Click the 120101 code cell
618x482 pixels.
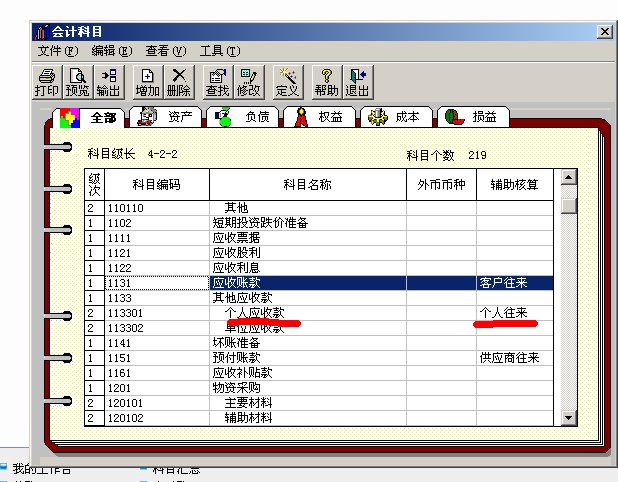[157, 403]
